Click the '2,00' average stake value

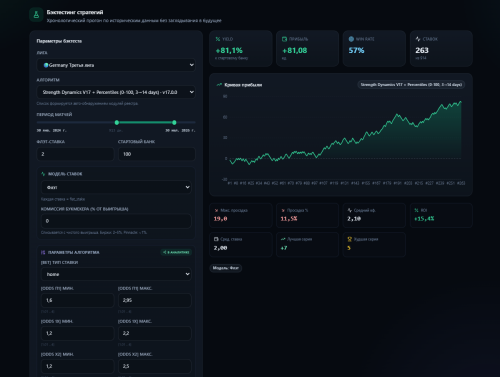point(220,248)
